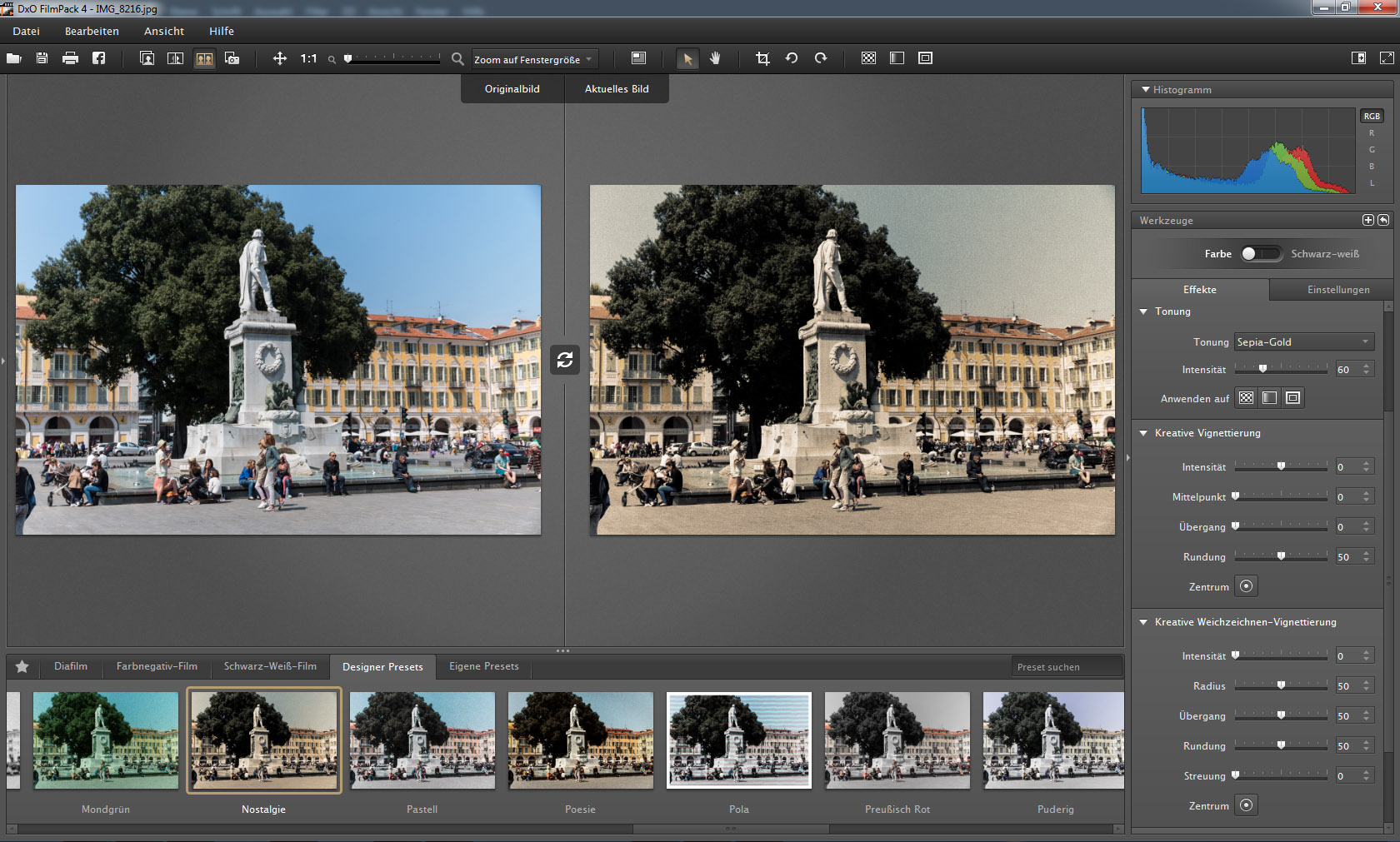
Task: Select the RGB histogram channel
Action: pos(1372,117)
